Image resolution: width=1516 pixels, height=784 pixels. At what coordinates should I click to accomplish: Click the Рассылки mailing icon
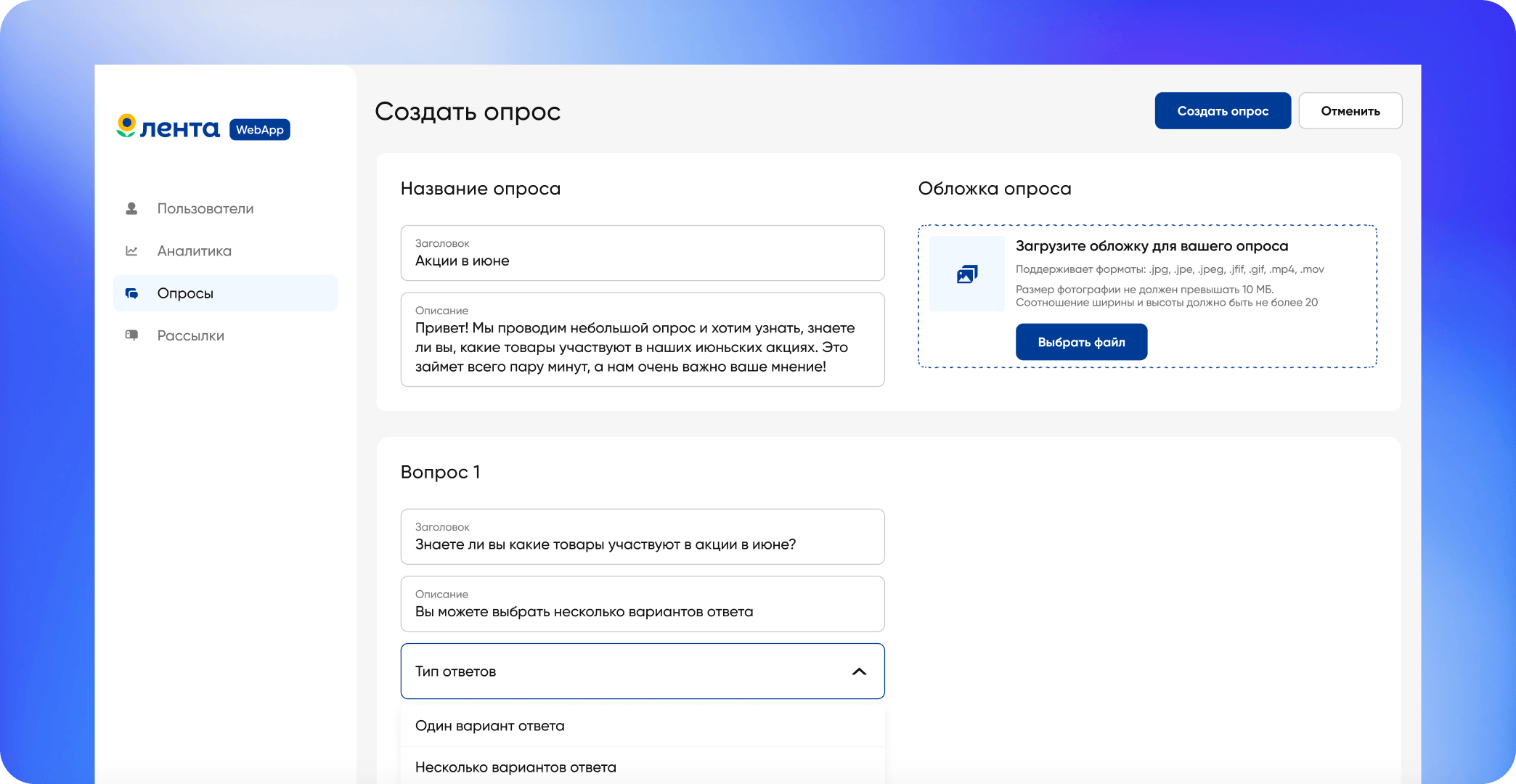coord(131,335)
